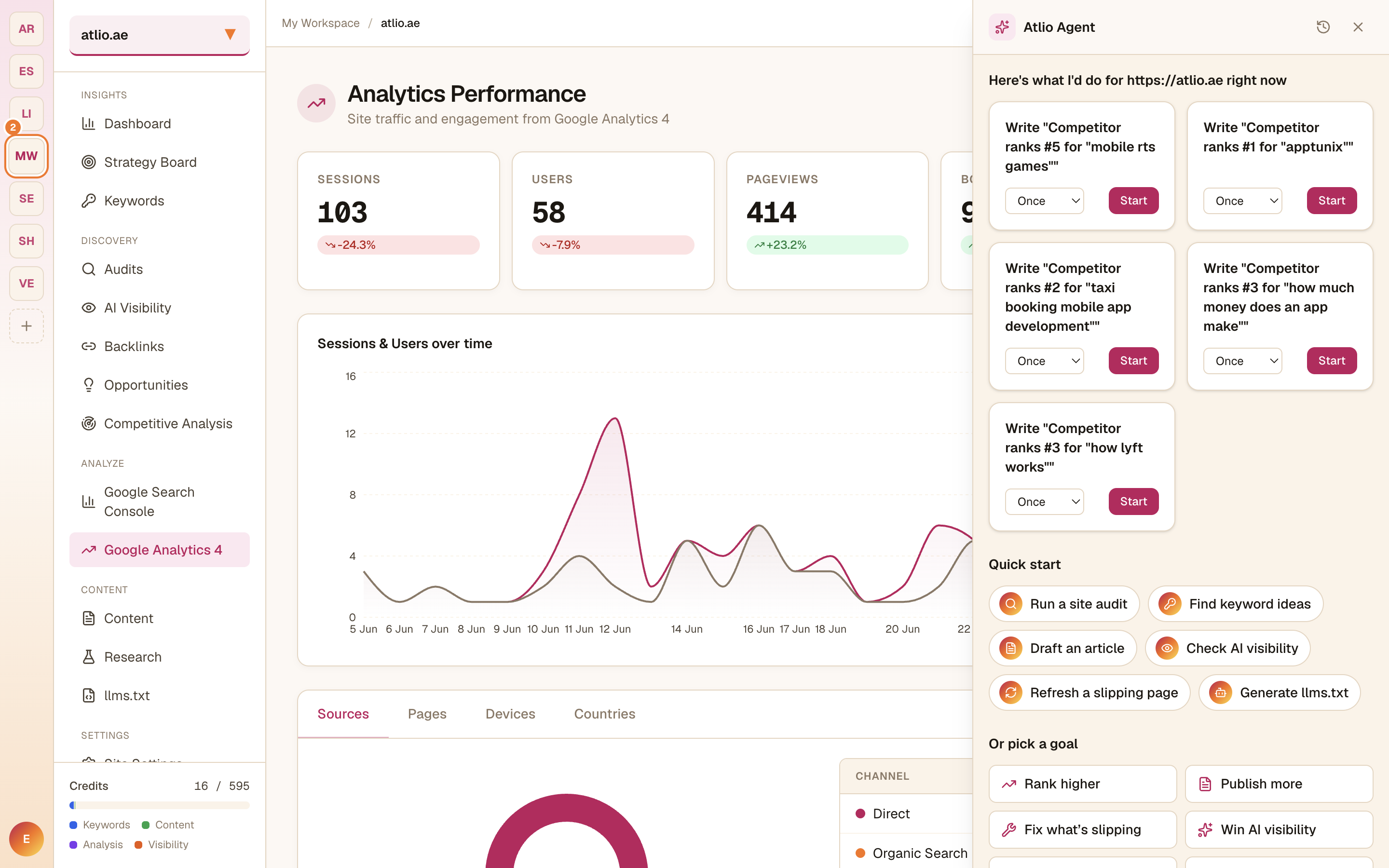Switch to the VE workspace avatar
This screenshot has height=868, width=1389.
pos(27,284)
